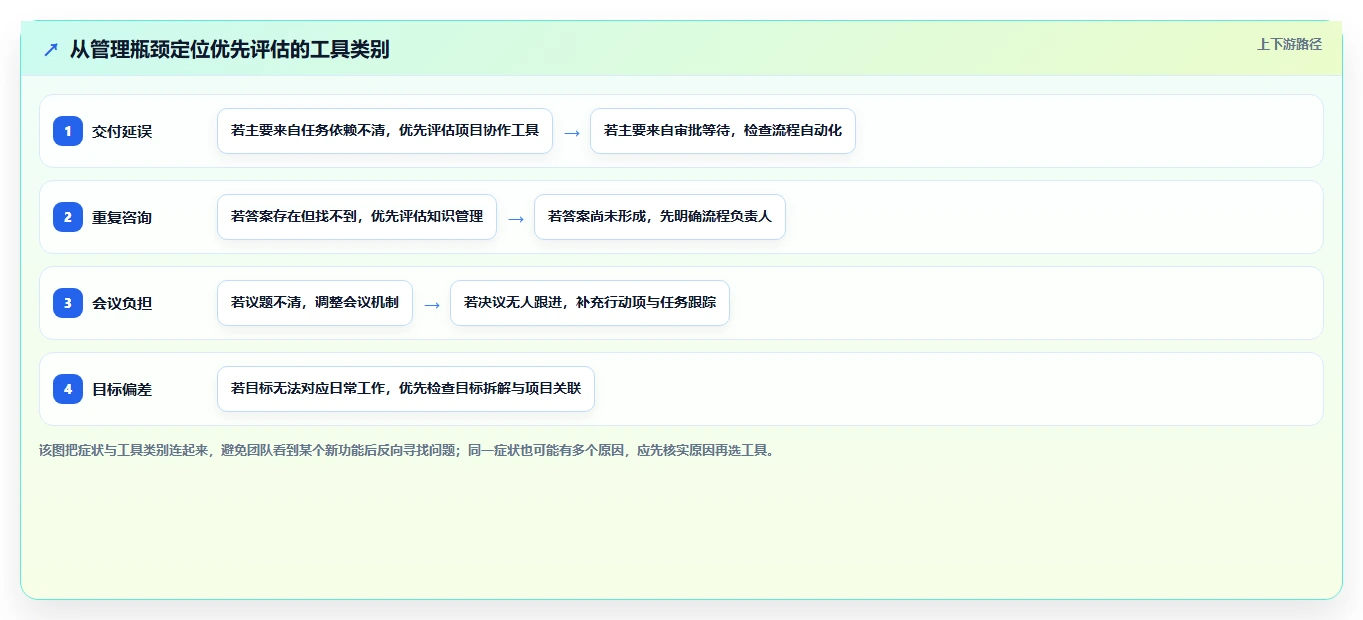Click the number 4 badge for 目标偏差
This screenshot has width=1363, height=620.
pyautogui.click(x=68, y=389)
